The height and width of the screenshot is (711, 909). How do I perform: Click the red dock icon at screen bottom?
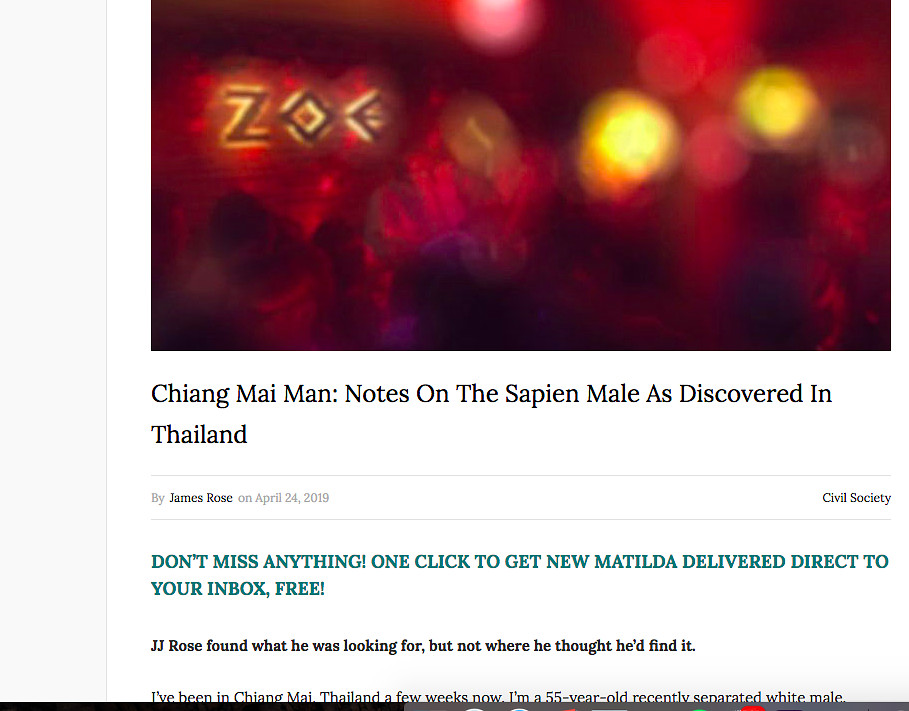(754, 709)
